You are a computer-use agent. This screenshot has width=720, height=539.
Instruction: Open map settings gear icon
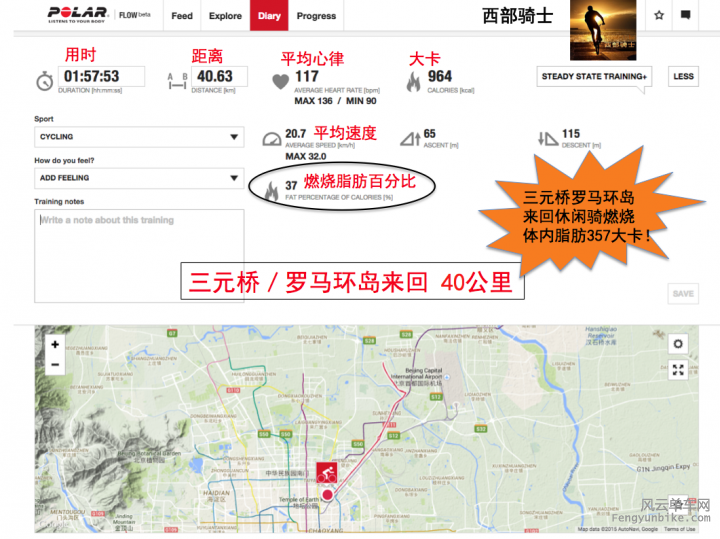tap(678, 343)
